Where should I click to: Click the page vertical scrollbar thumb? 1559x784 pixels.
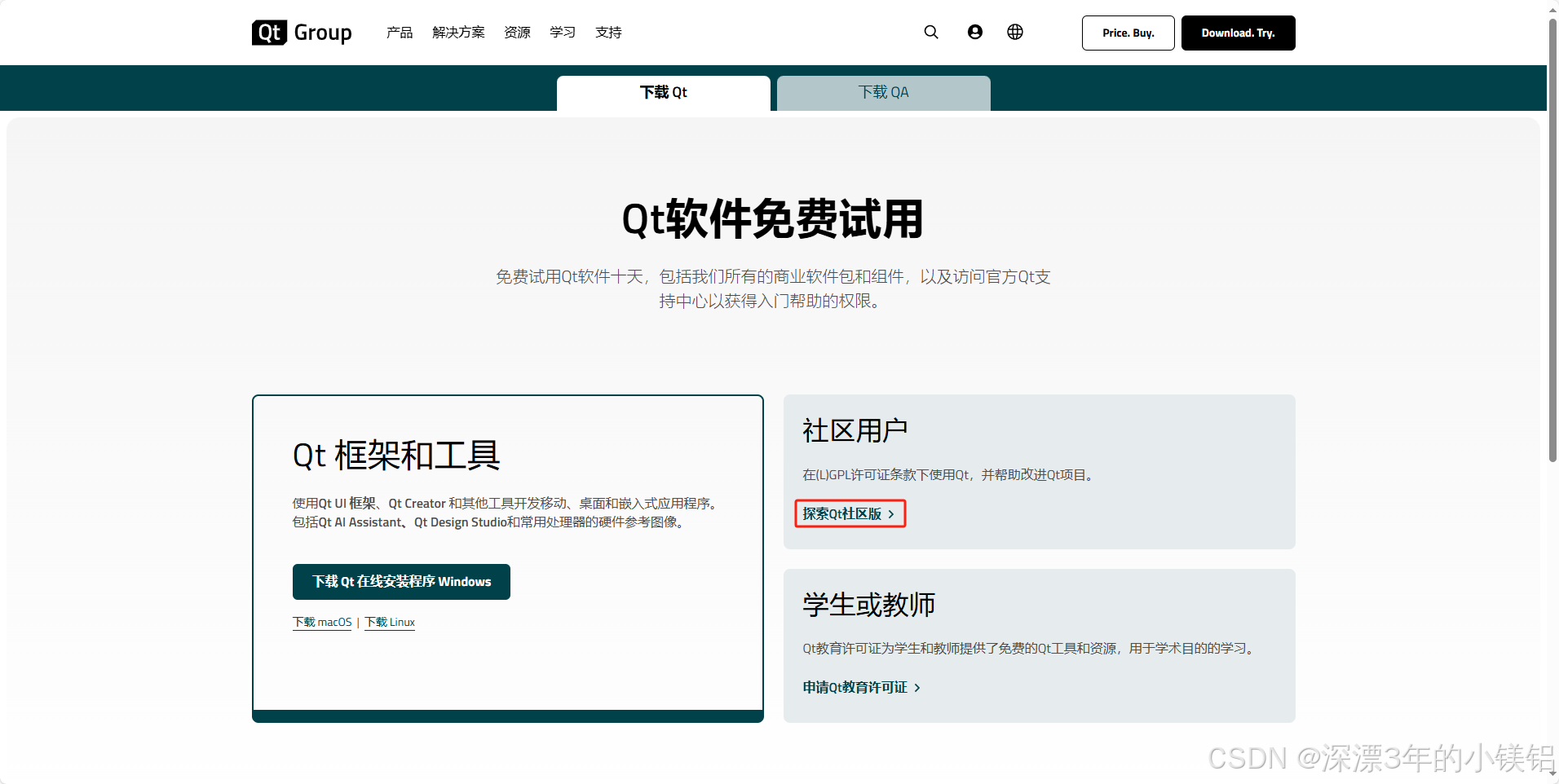[1552, 240]
